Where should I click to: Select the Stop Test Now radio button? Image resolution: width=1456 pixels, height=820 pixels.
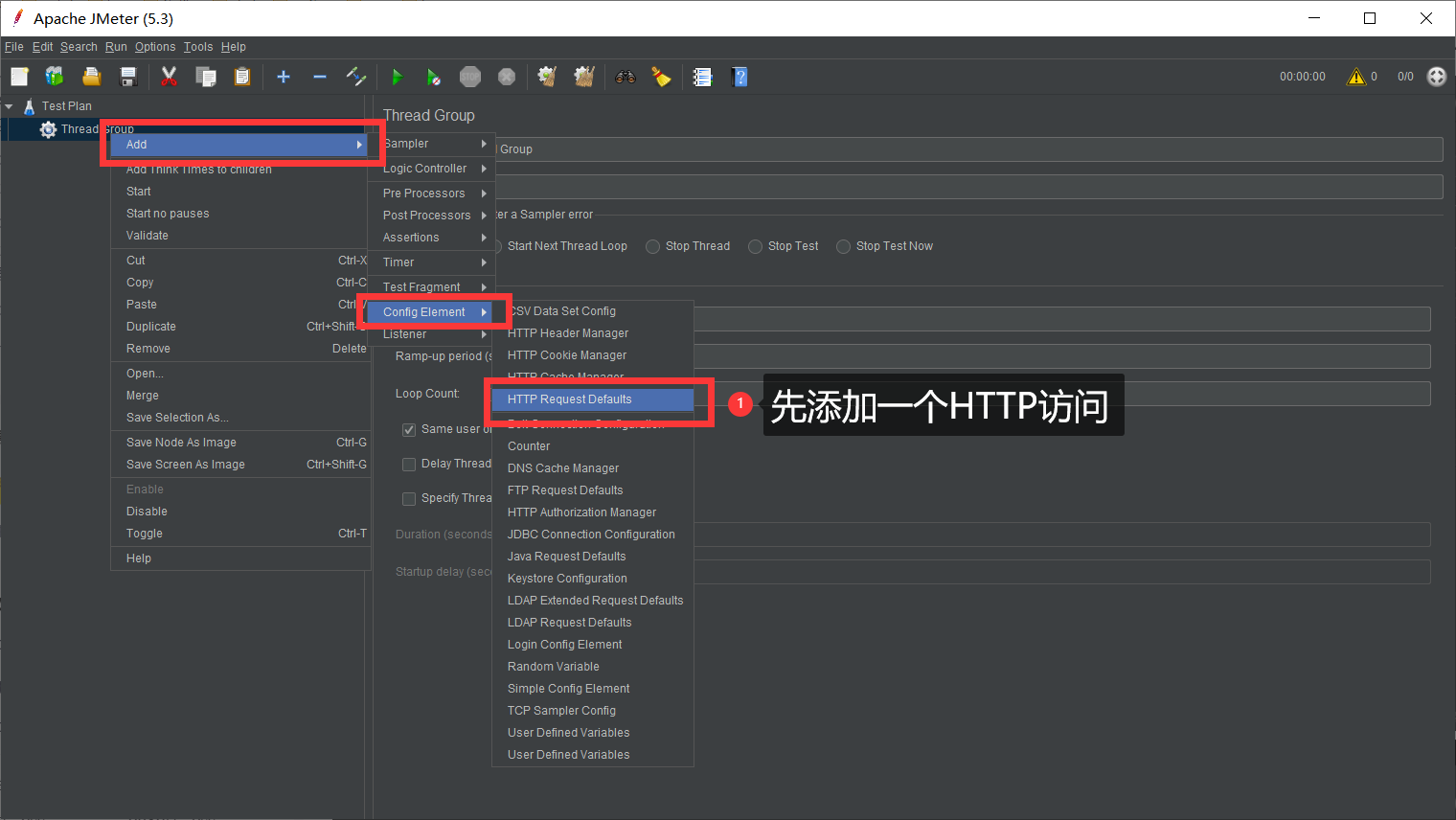(844, 246)
